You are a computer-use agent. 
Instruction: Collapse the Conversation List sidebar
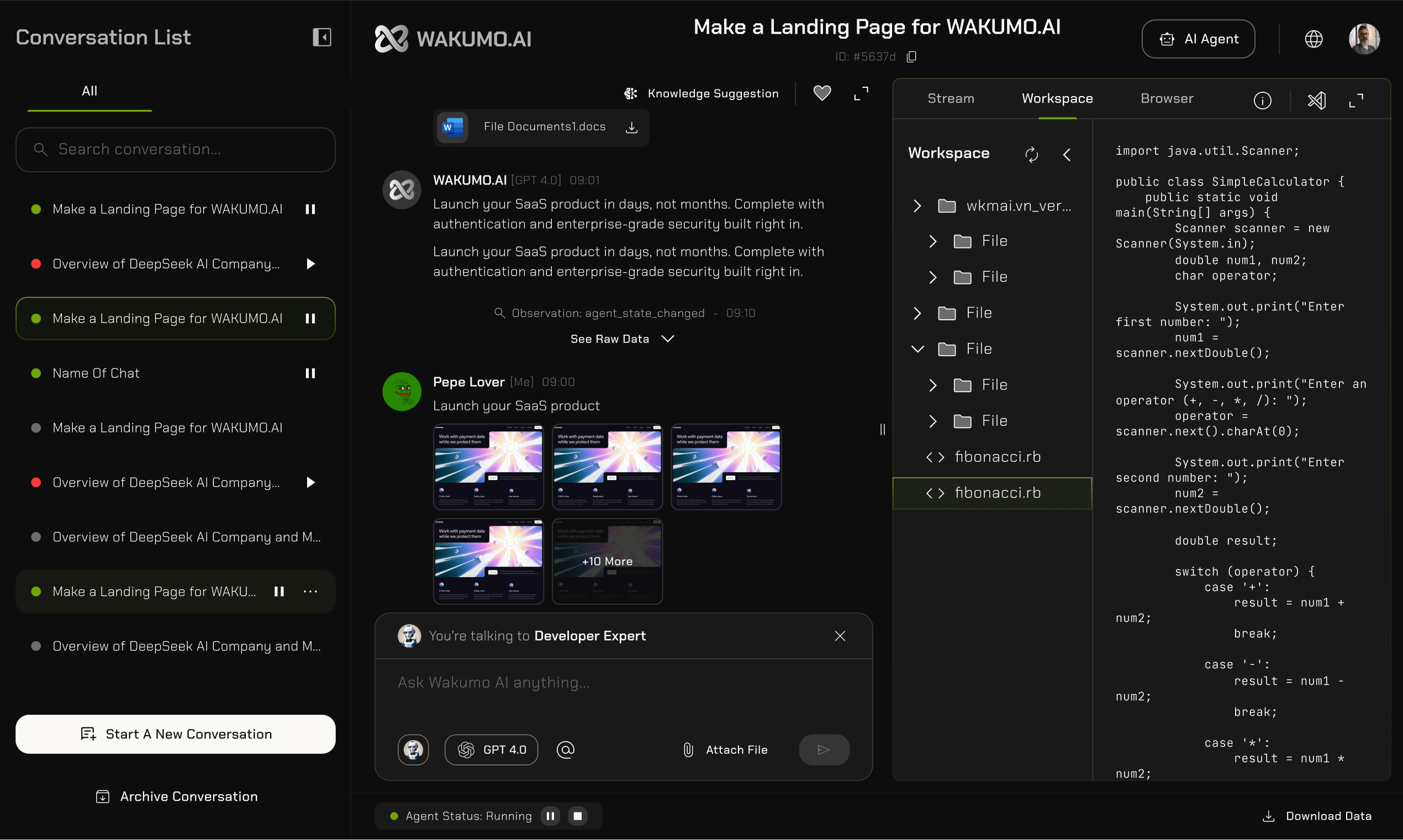[321, 38]
